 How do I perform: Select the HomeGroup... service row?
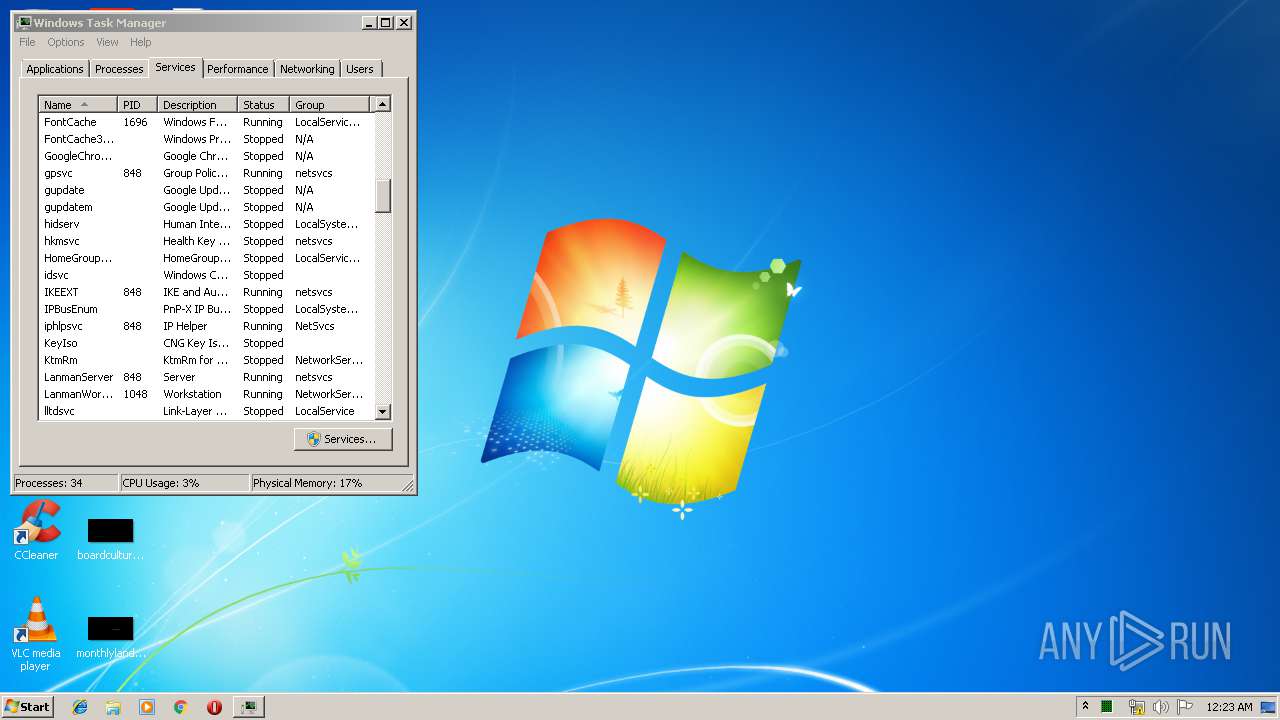(206, 258)
